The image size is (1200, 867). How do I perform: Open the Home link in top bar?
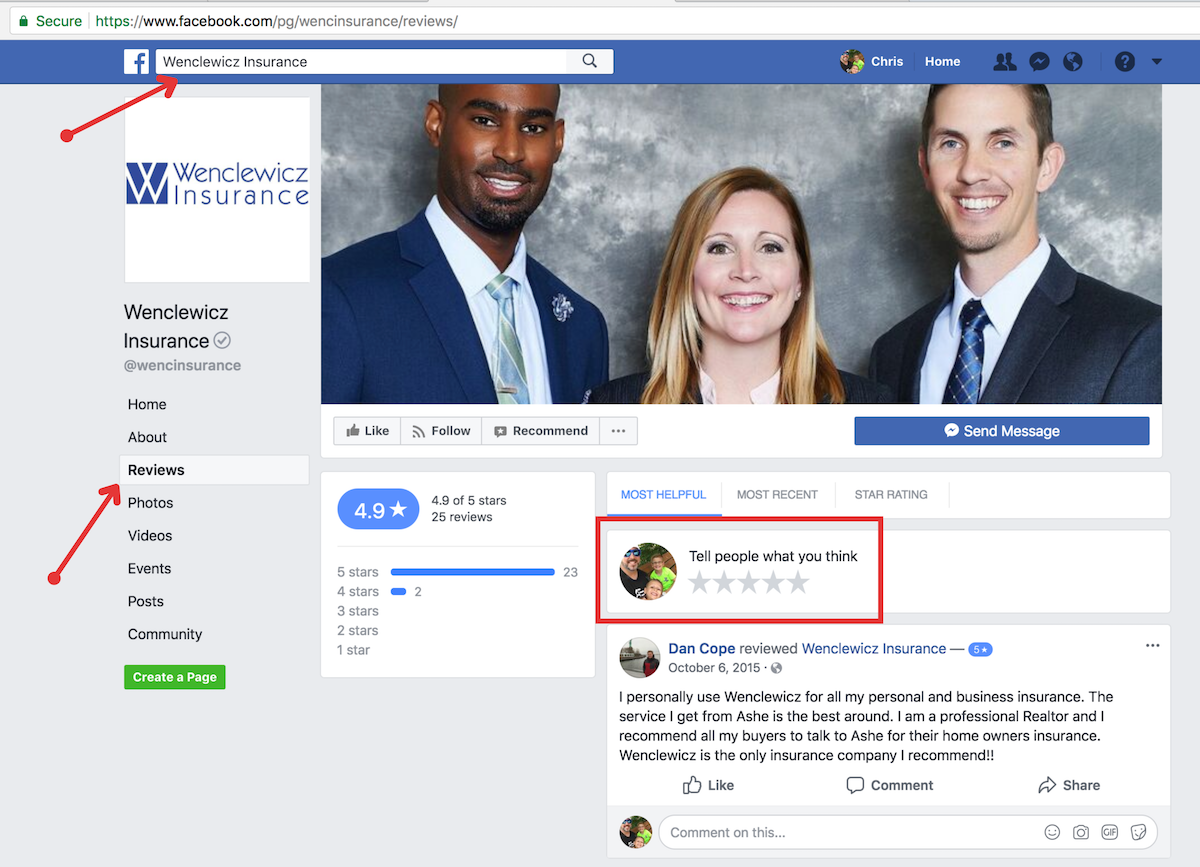[x=942, y=61]
